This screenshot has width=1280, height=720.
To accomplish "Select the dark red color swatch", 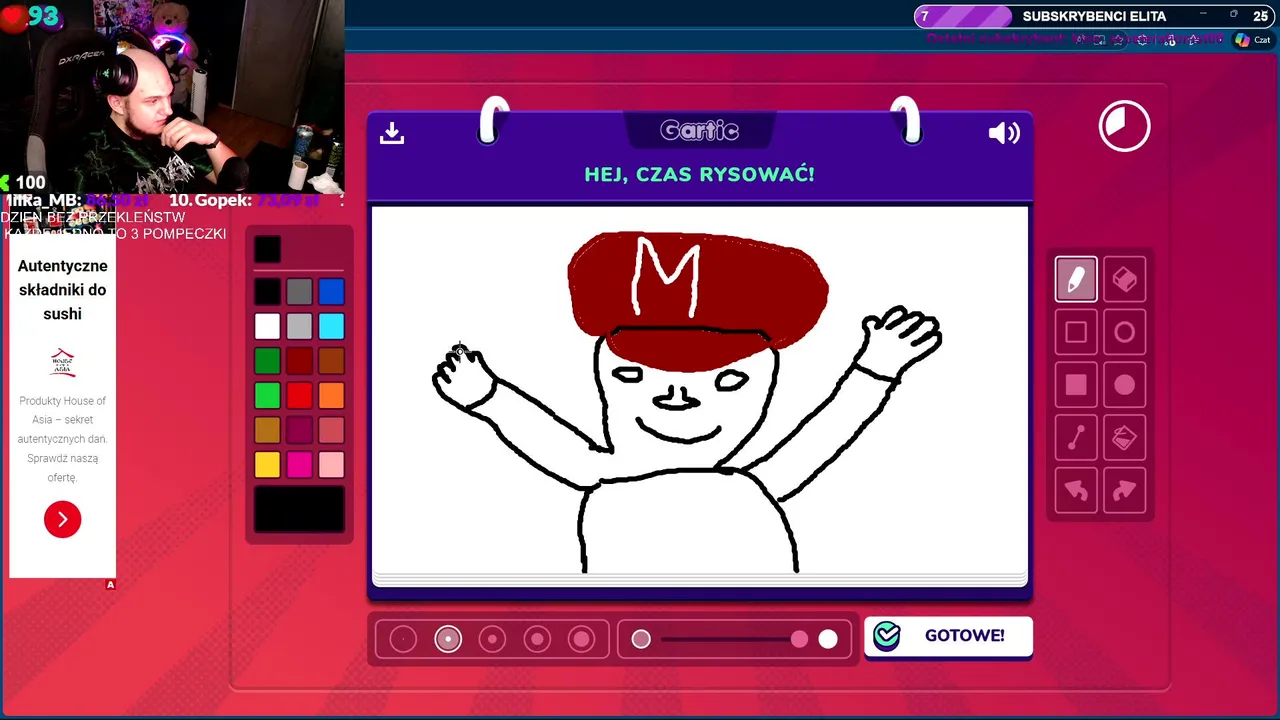I will pos(299,361).
